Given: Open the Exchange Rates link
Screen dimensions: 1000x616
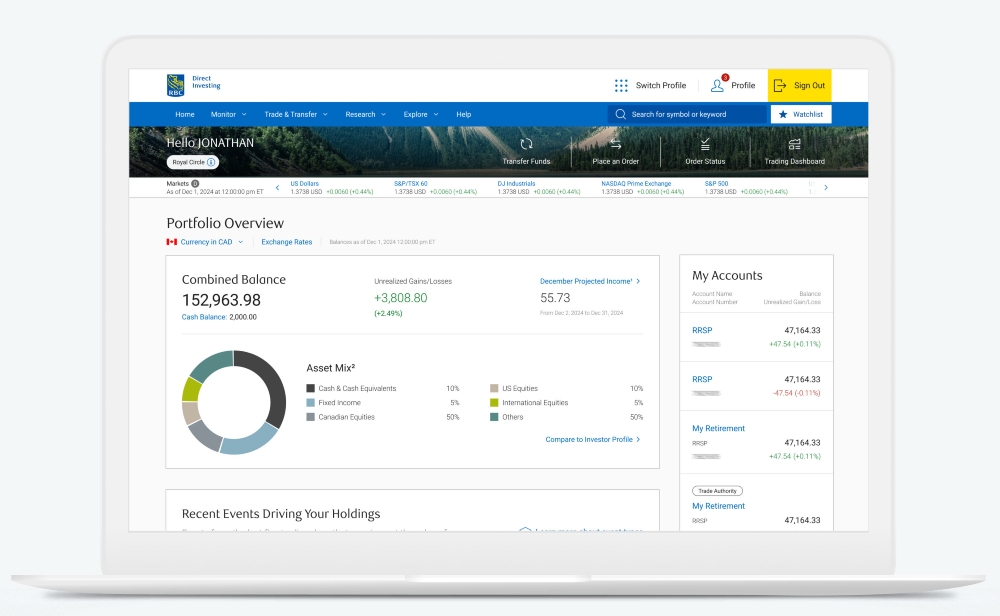Looking at the screenshot, I should click(286, 242).
